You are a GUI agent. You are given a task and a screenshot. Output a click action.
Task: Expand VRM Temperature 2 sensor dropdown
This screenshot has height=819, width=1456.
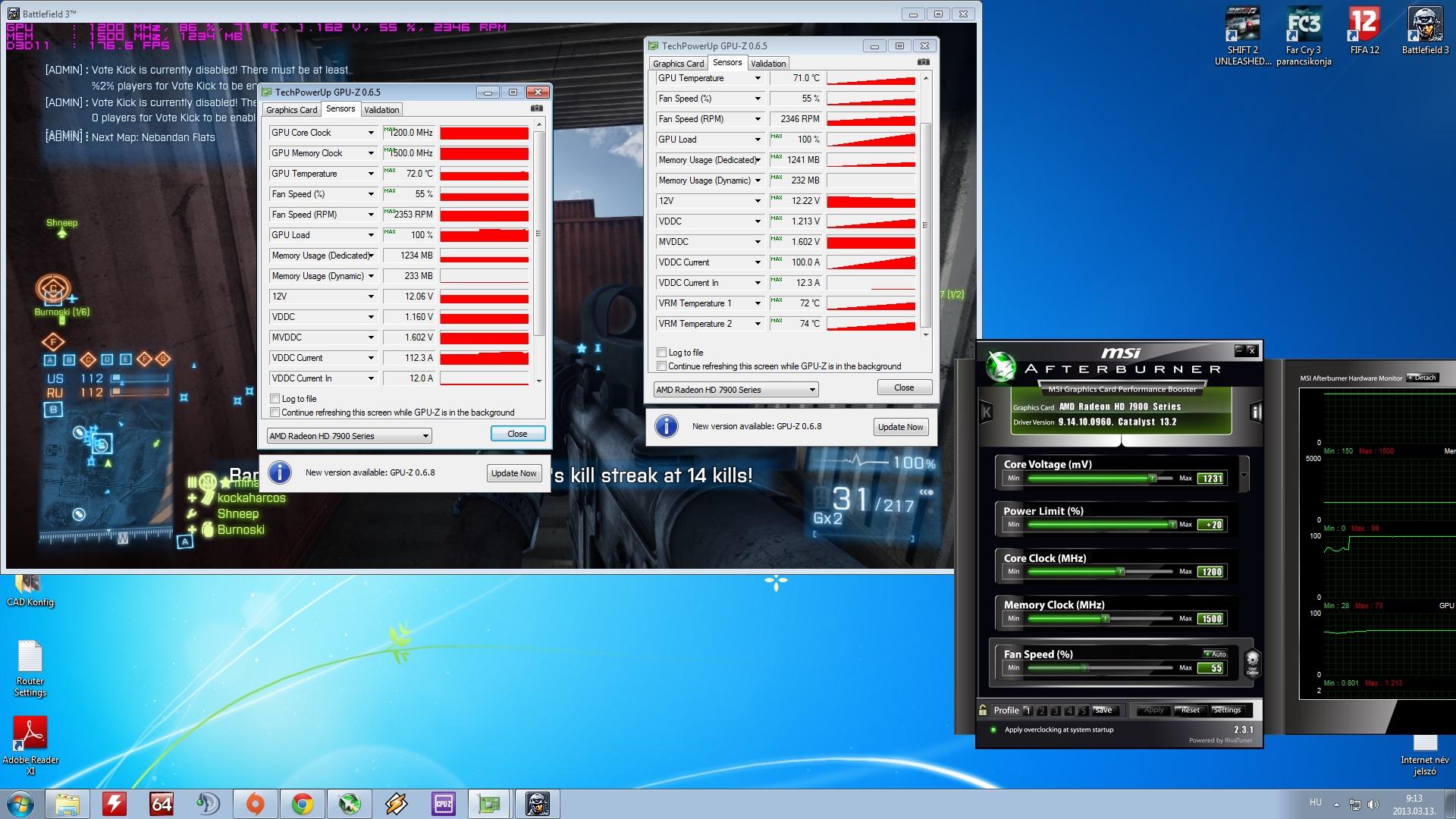tap(758, 324)
